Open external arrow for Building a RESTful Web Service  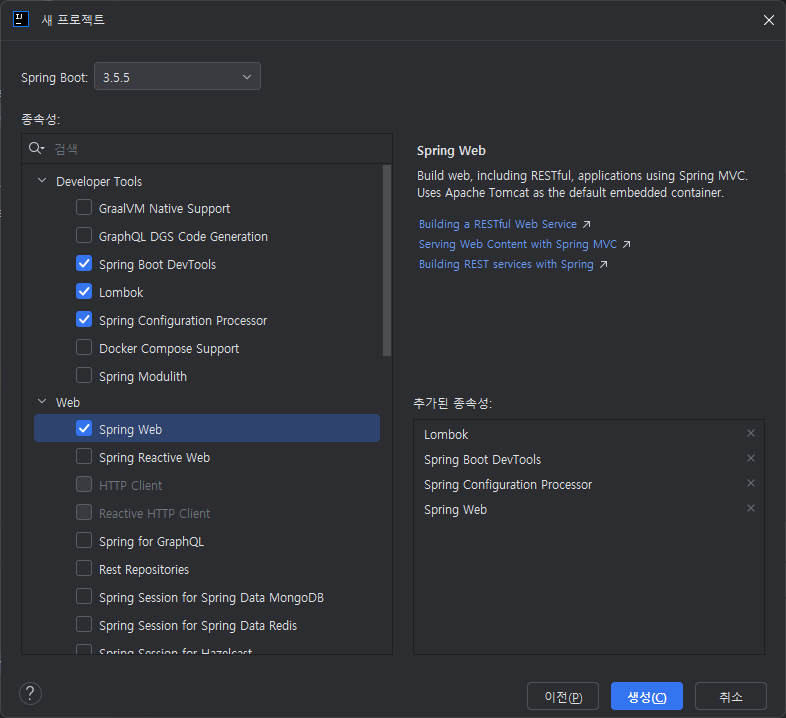(x=586, y=224)
